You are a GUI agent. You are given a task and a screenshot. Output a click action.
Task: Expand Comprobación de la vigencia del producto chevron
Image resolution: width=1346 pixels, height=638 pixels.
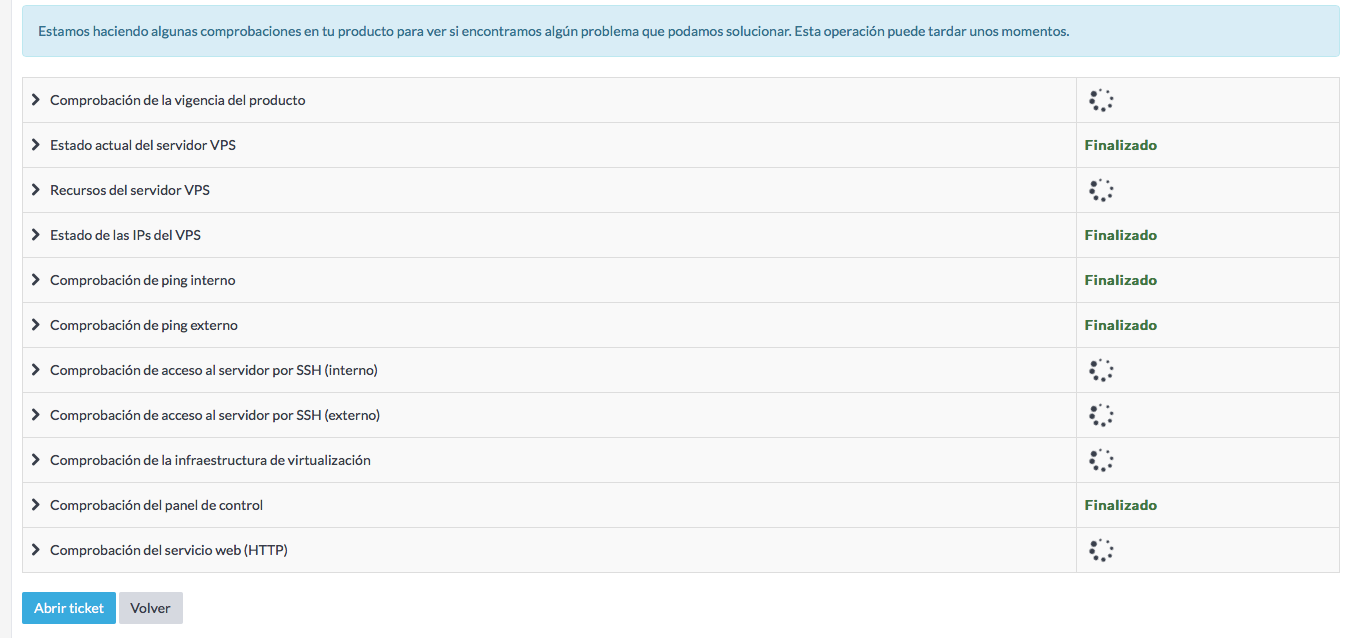pos(36,100)
